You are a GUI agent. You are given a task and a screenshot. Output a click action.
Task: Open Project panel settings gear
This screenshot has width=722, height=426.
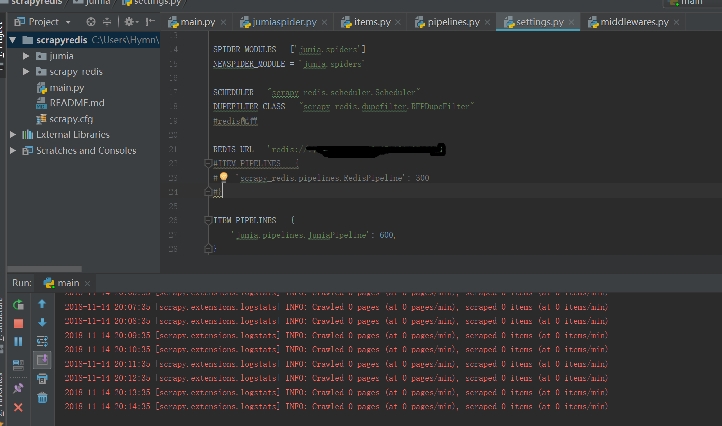pos(129,21)
